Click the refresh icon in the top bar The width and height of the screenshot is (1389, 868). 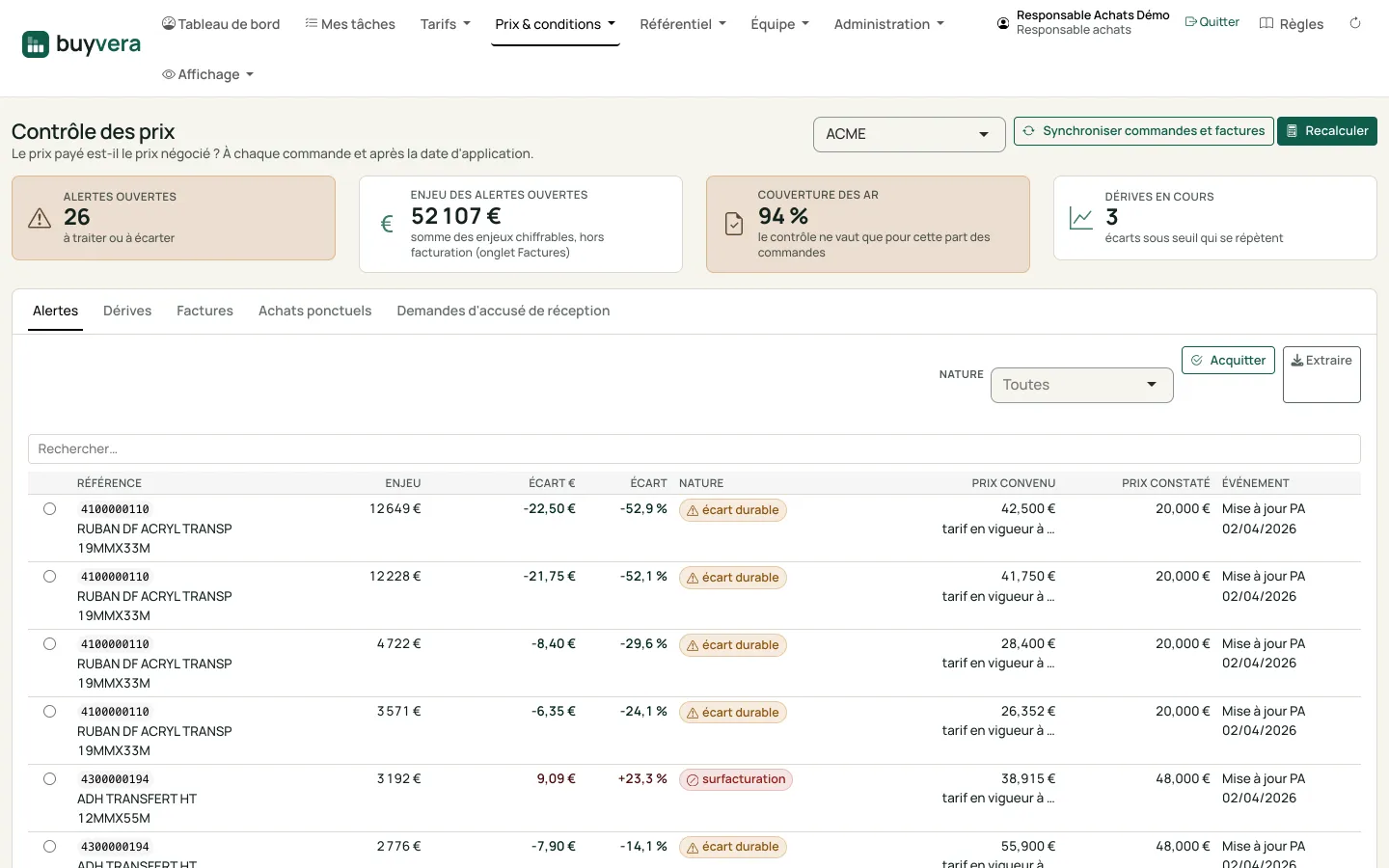1355,23
